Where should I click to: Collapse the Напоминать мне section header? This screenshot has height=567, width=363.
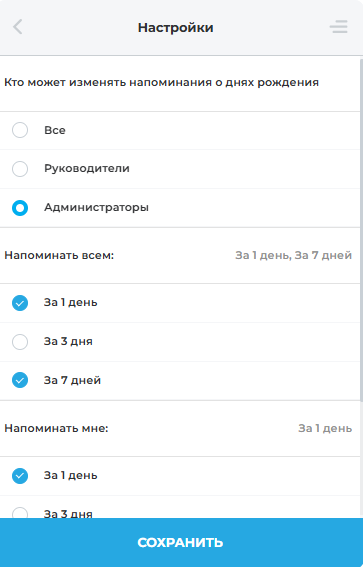tap(180, 429)
